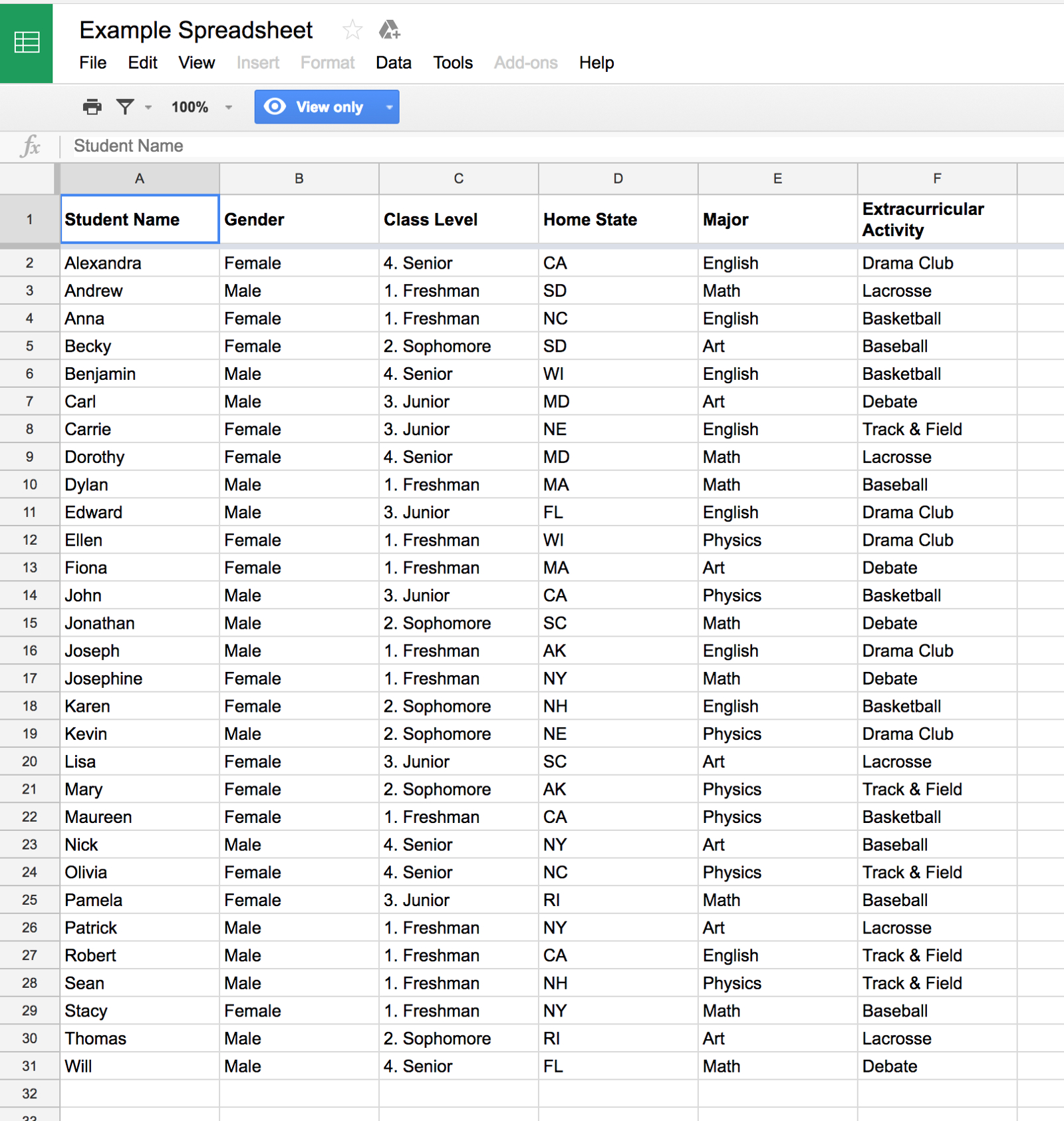
Task: Select column C header
Action: 458,178
